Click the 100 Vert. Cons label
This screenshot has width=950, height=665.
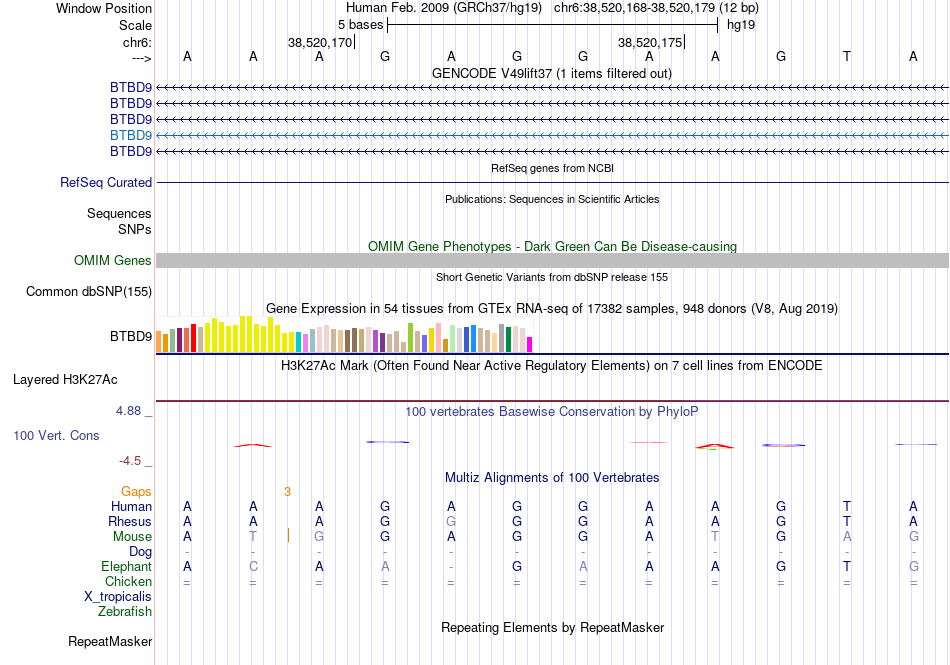point(56,435)
